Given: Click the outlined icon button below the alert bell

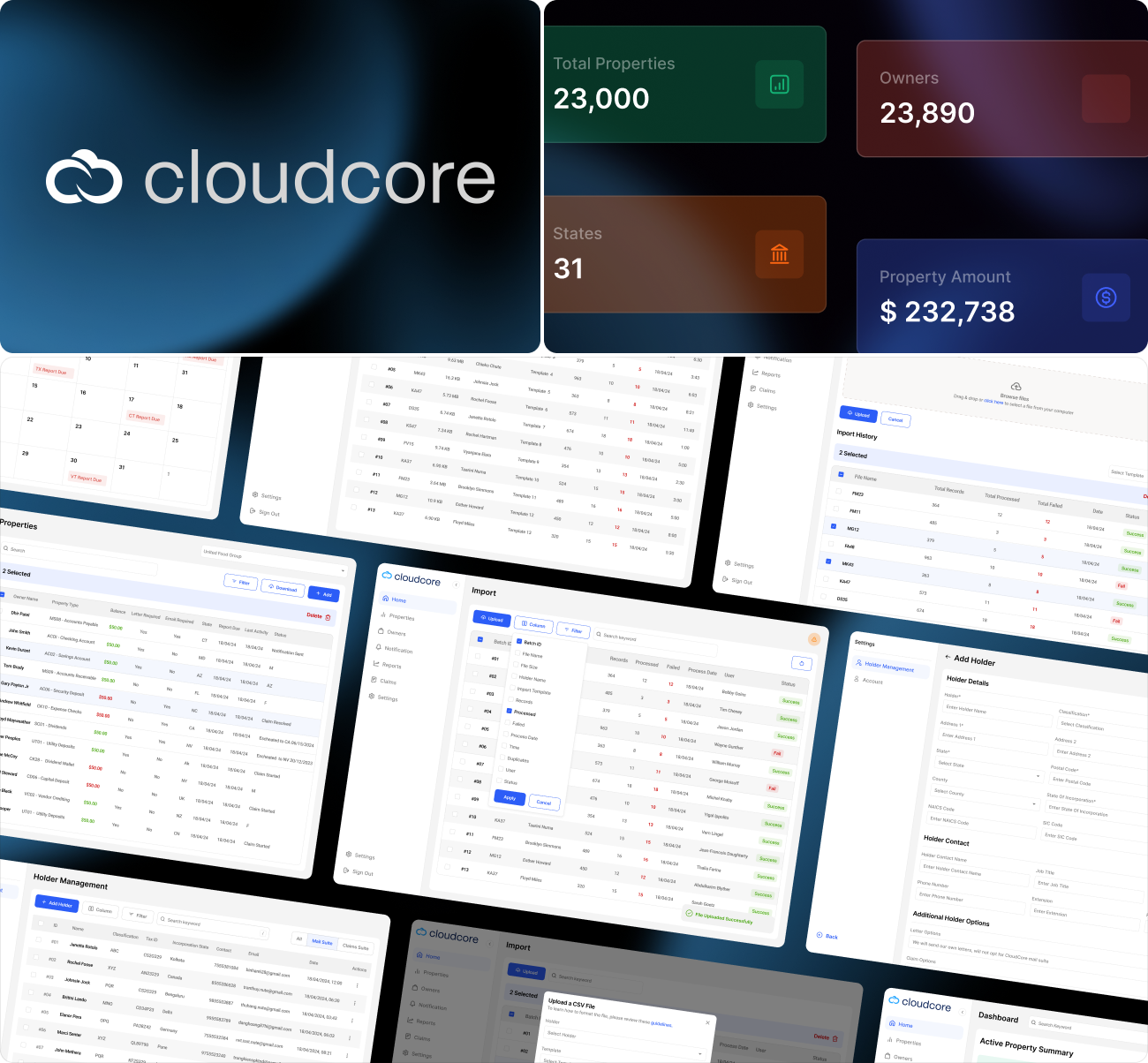Looking at the screenshot, I should [x=801, y=663].
